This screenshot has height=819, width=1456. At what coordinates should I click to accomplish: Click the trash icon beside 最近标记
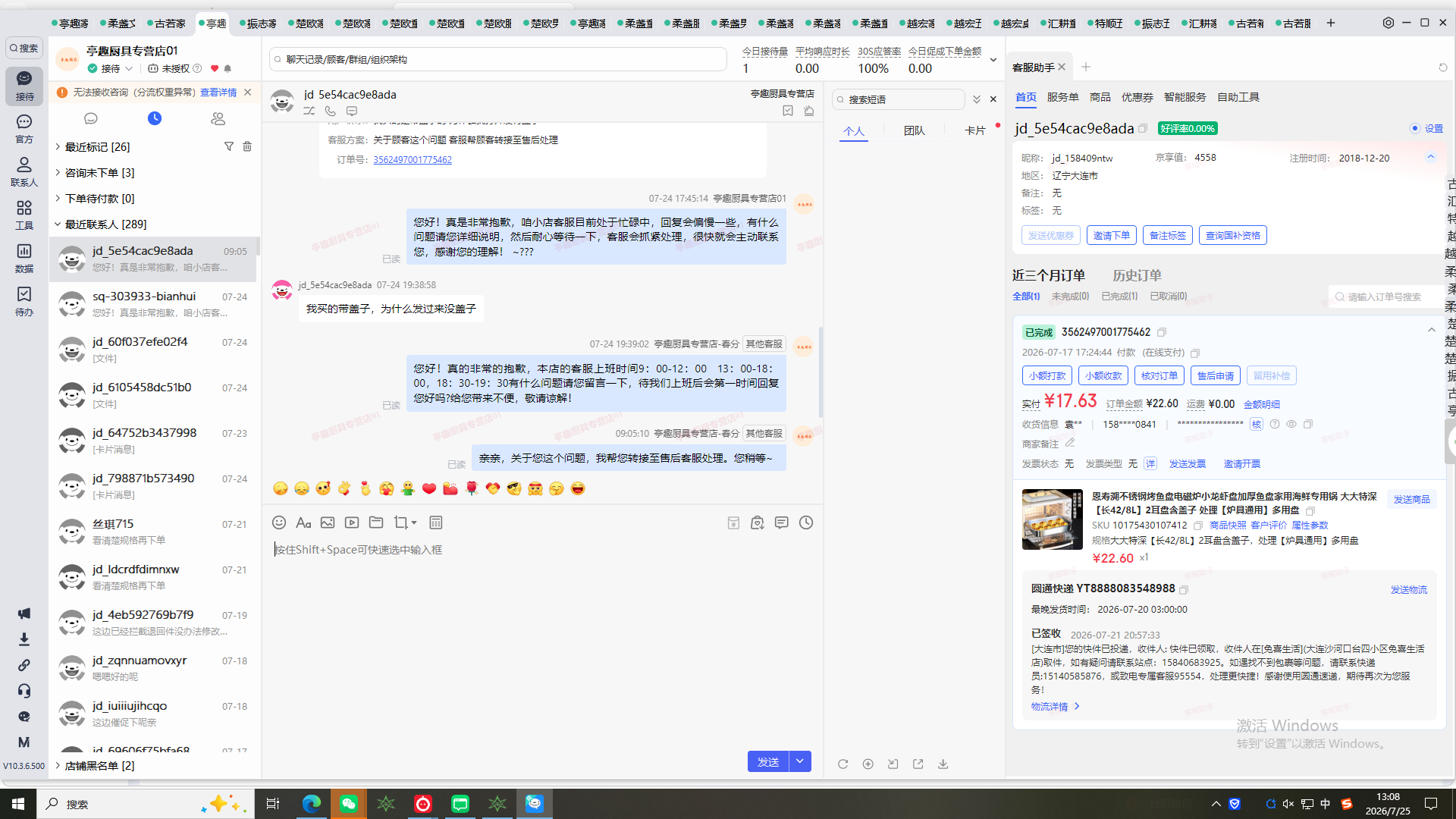[247, 146]
